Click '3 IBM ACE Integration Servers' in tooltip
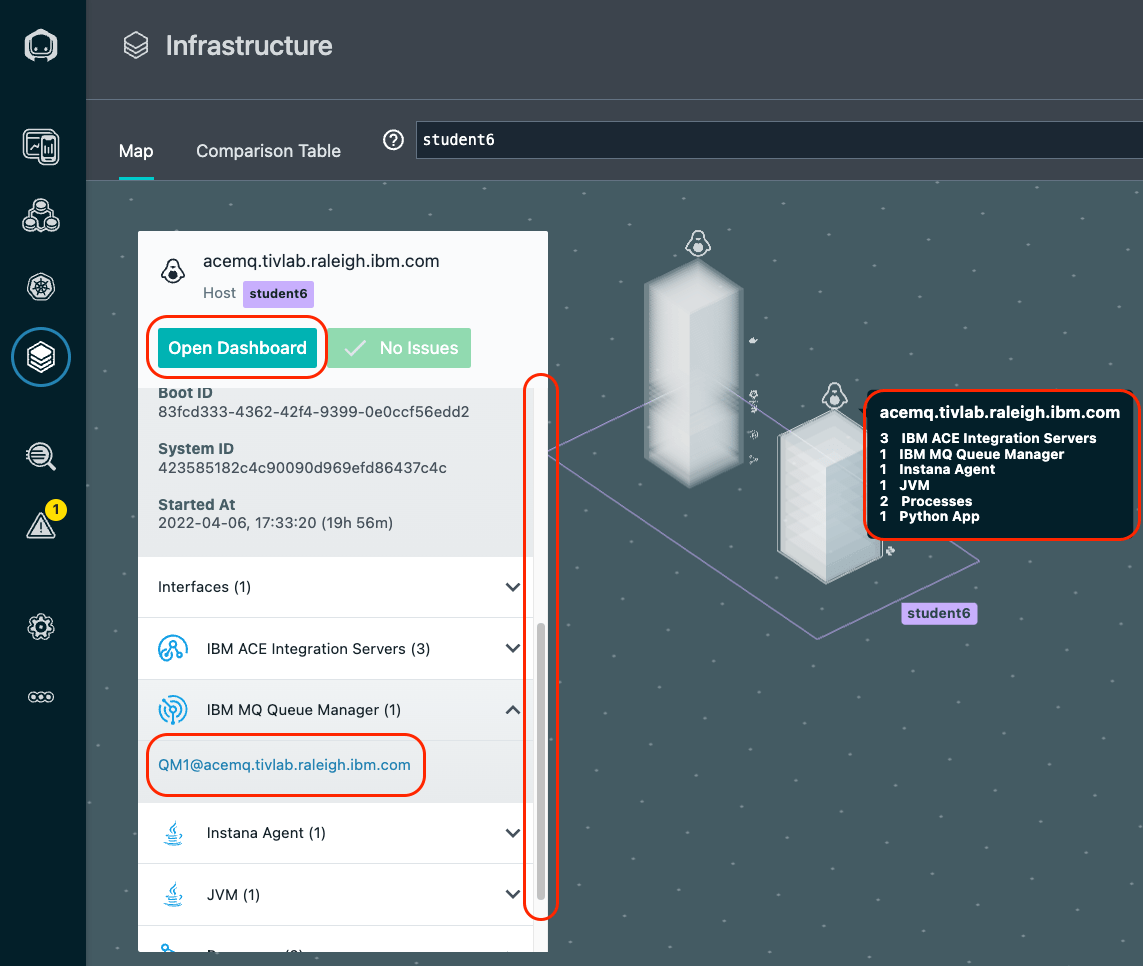The image size is (1143, 966). pos(988,438)
